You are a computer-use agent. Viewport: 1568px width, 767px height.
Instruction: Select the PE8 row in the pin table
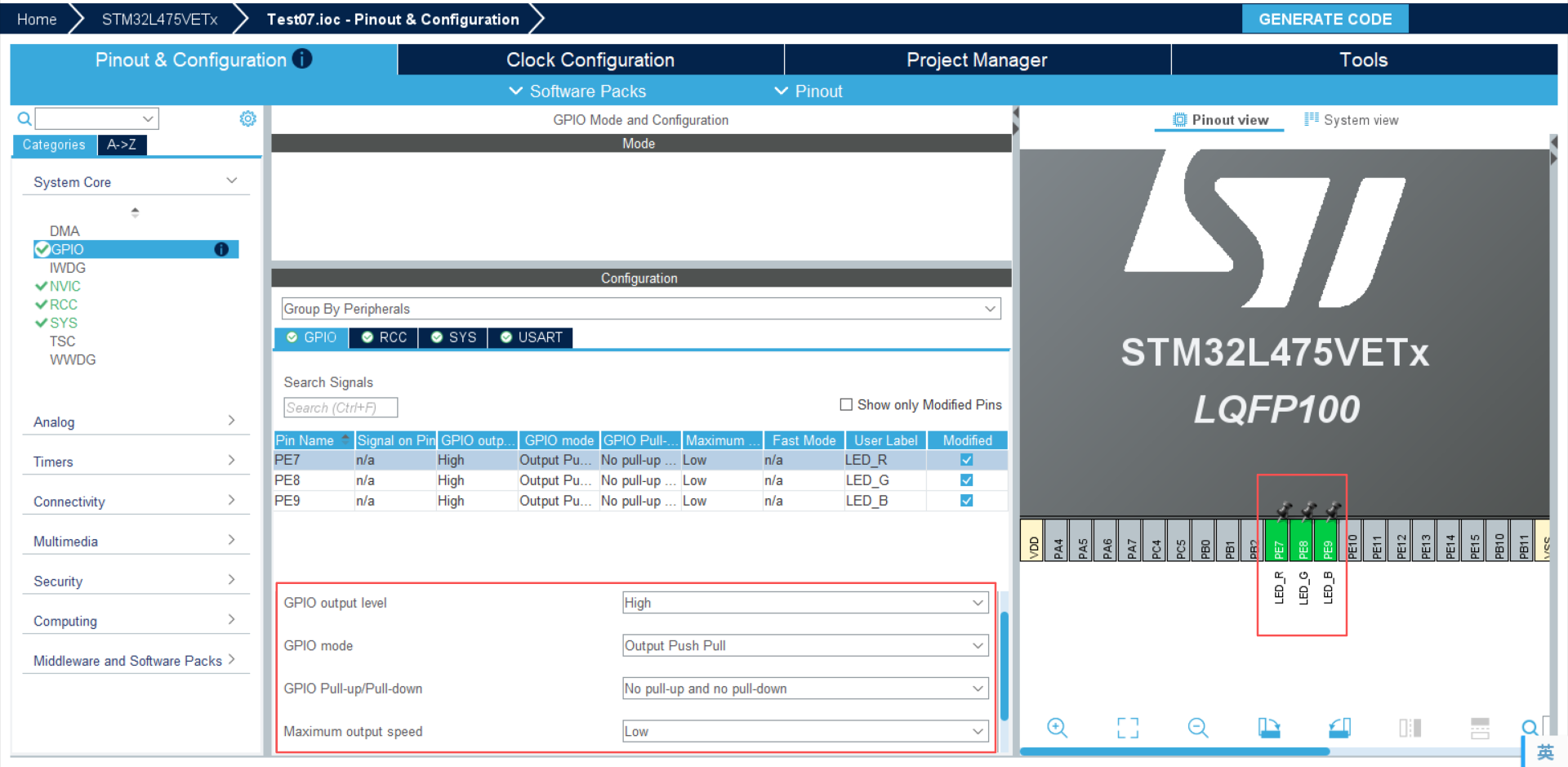coord(640,480)
